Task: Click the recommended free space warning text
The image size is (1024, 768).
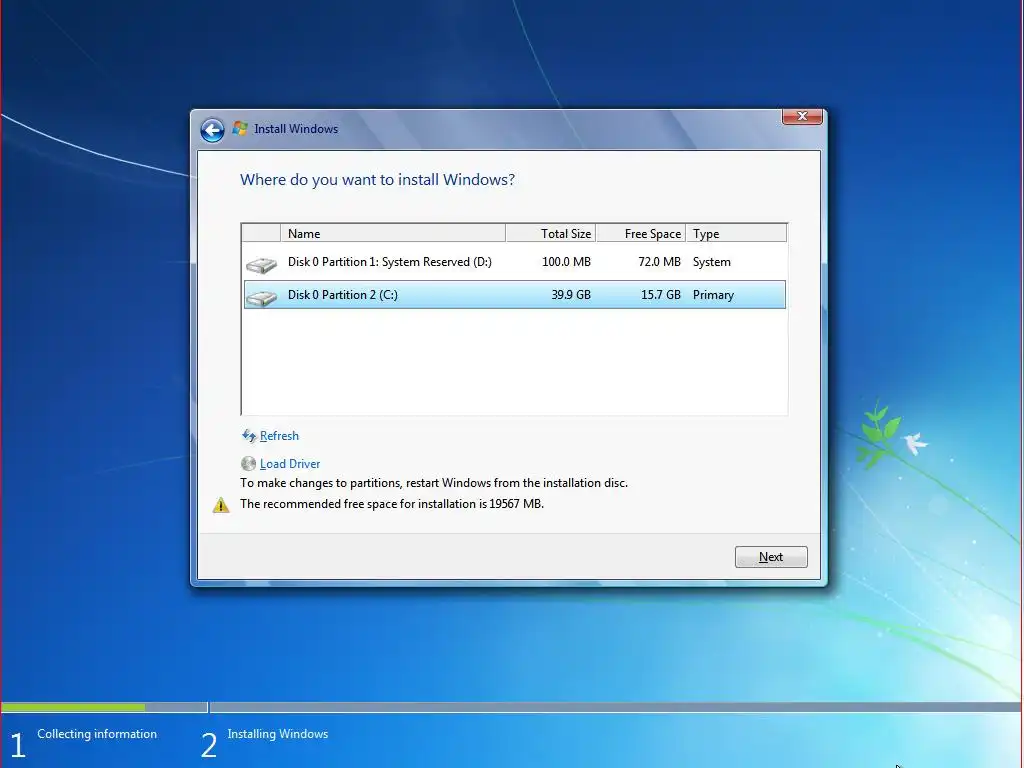Action: tap(392, 504)
